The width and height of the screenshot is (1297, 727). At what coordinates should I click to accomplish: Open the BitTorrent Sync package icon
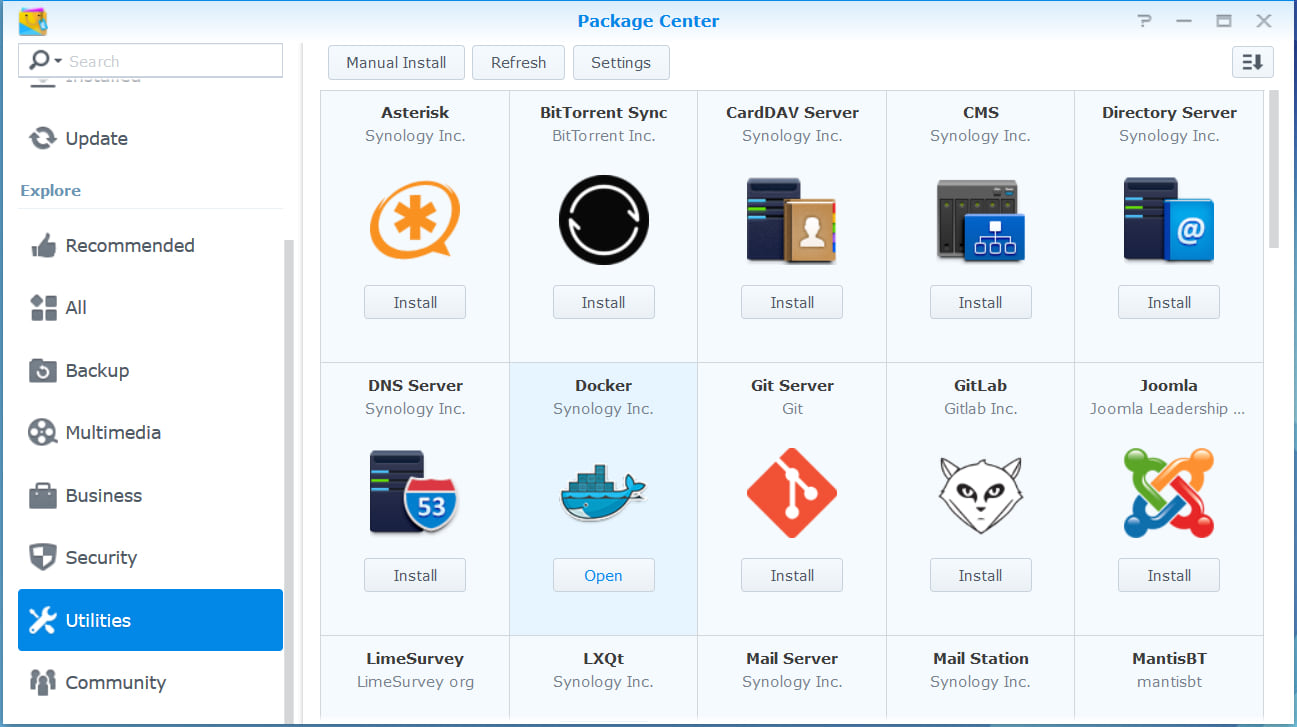[604, 220]
